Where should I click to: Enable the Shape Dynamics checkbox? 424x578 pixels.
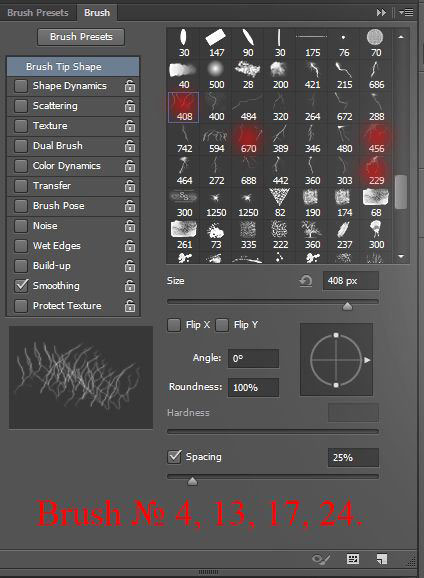pyautogui.click(x=21, y=86)
